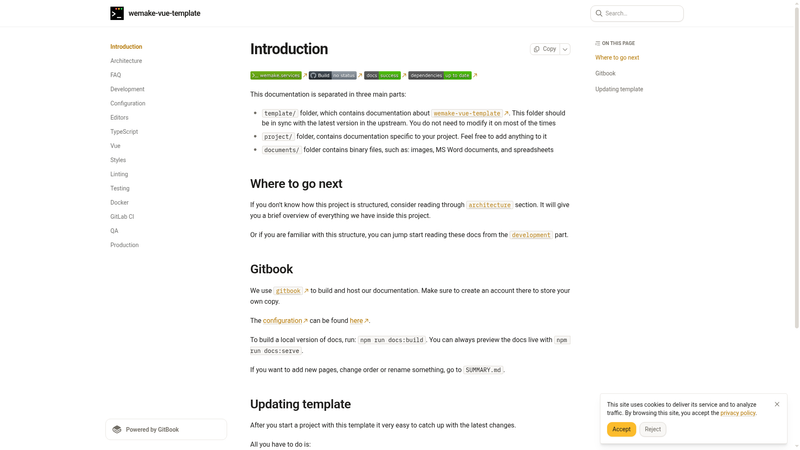This screenshot has width=800, height=450.
Task: Click the dependencies up to date badge
Action: click(440, 76)
